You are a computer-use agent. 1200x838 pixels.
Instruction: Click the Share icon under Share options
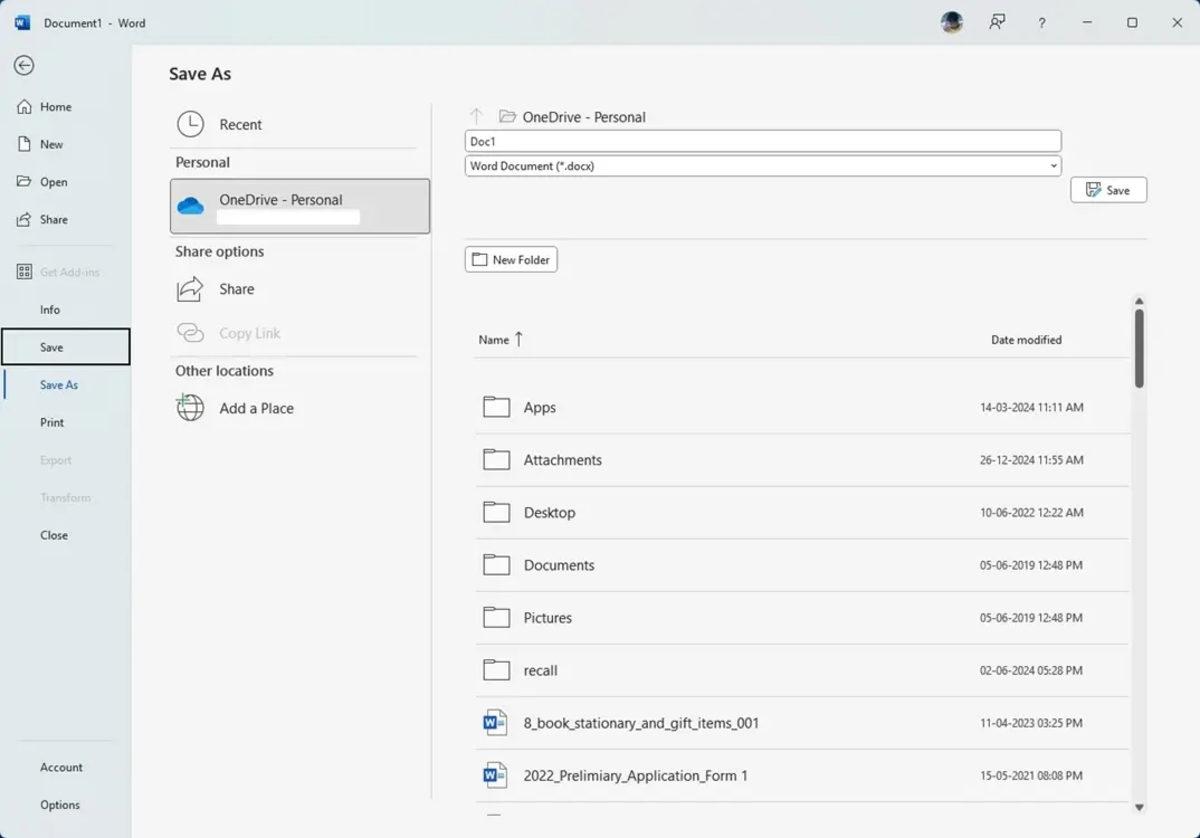click(x=190, y=288)
